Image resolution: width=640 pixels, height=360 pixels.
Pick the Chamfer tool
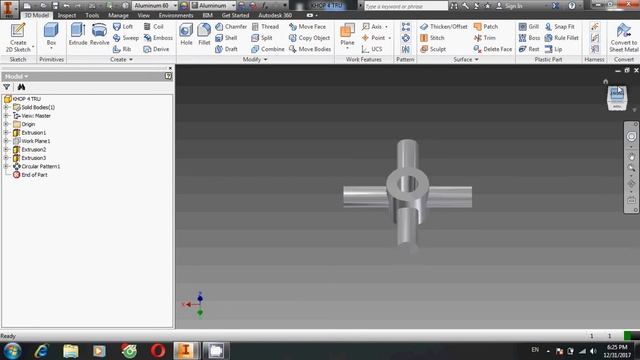point(231,27)
